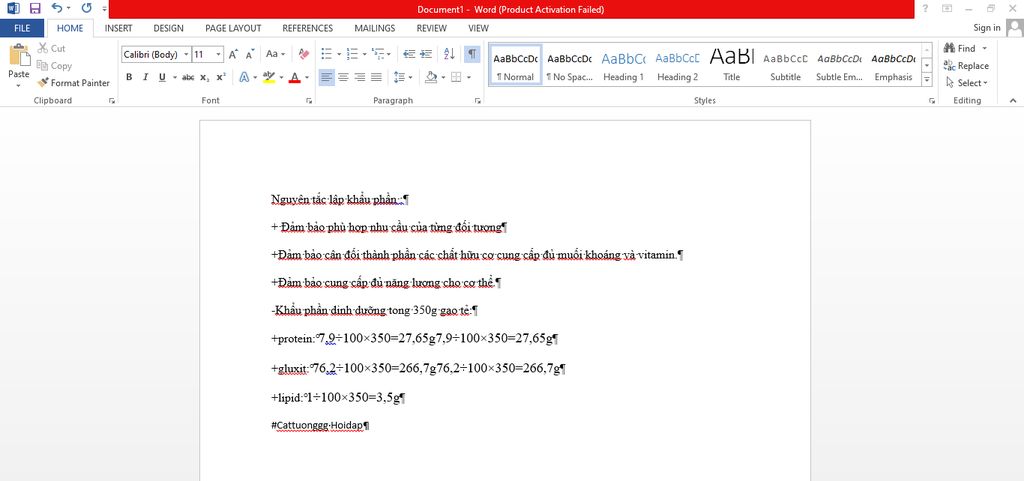Apply the Emphasis style
1024x481 pixels.
point(893,65)
